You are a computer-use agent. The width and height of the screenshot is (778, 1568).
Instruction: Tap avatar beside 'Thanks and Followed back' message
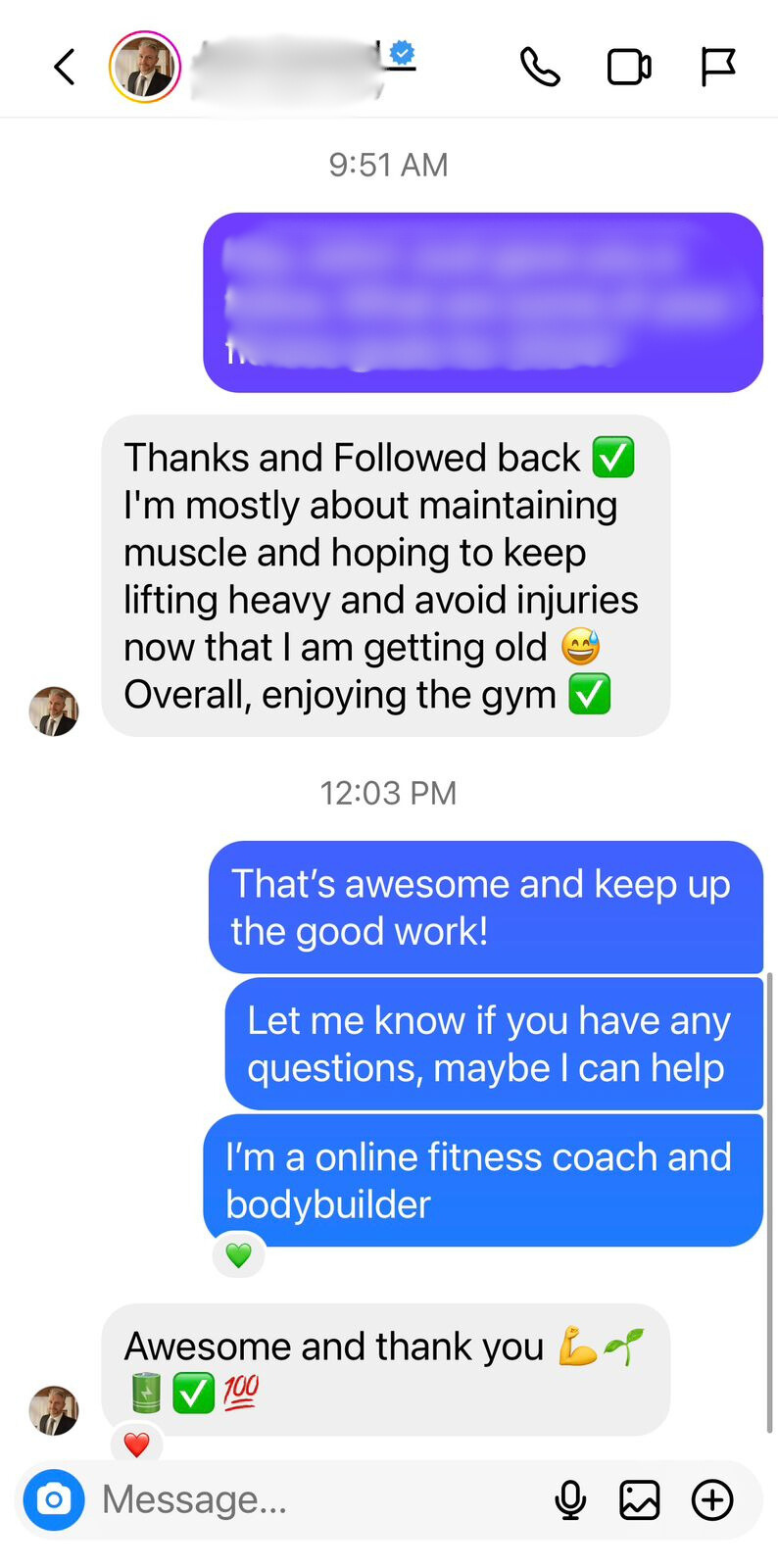click(x=54, y=711)
